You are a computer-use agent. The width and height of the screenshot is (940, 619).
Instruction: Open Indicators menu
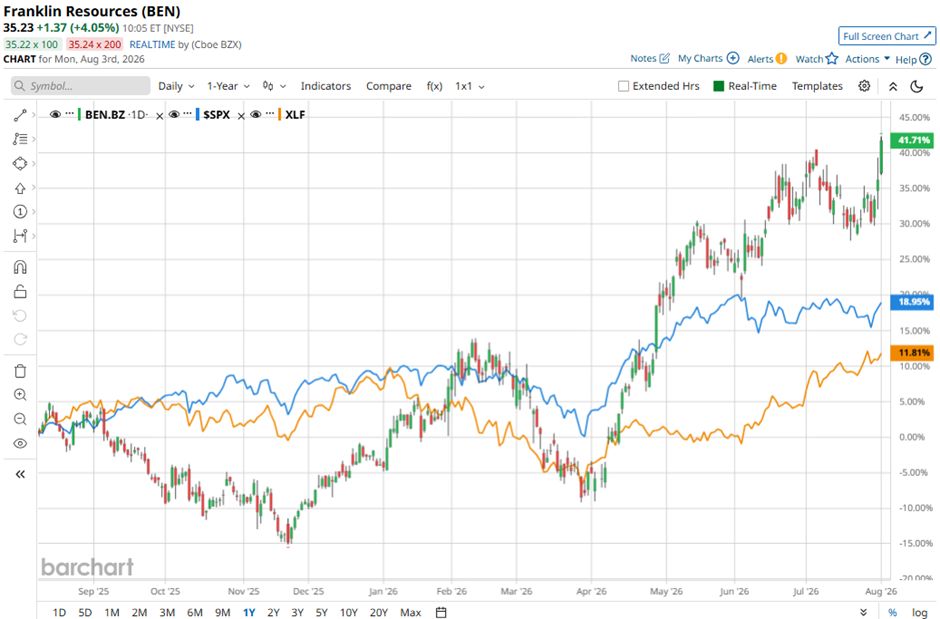click(326, 86)
